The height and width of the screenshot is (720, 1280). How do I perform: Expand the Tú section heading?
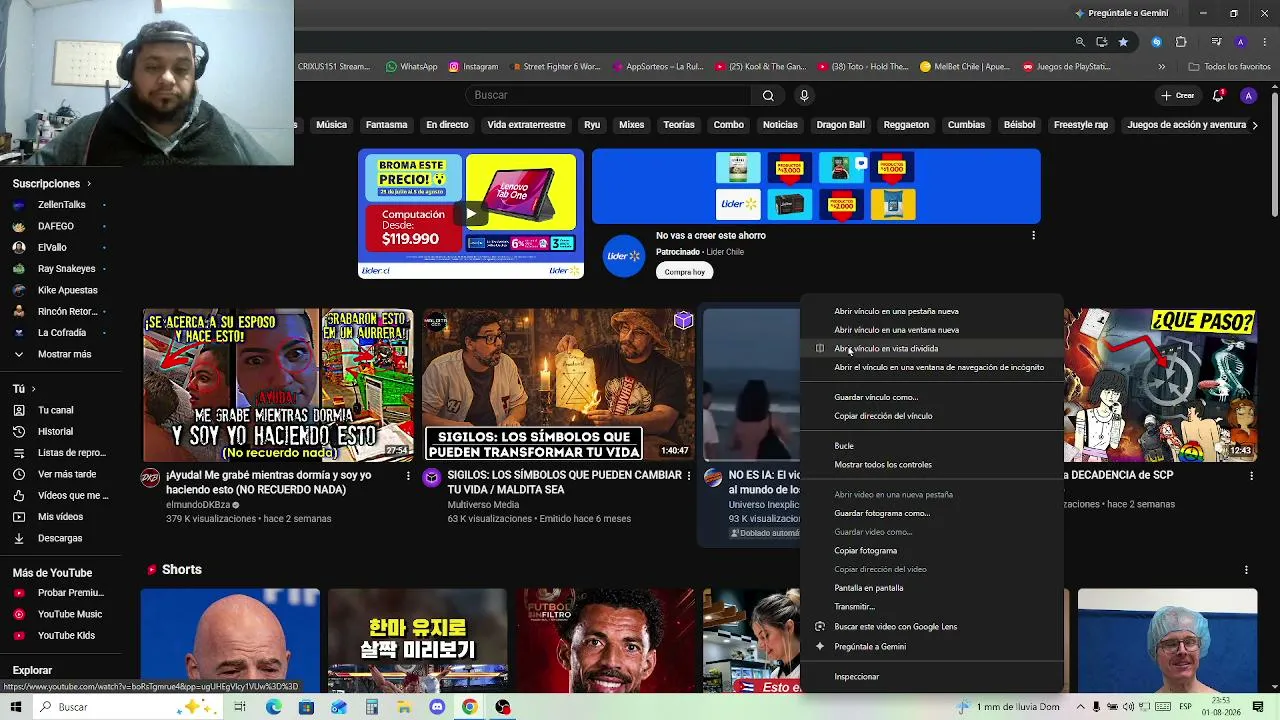coord(24,389)
